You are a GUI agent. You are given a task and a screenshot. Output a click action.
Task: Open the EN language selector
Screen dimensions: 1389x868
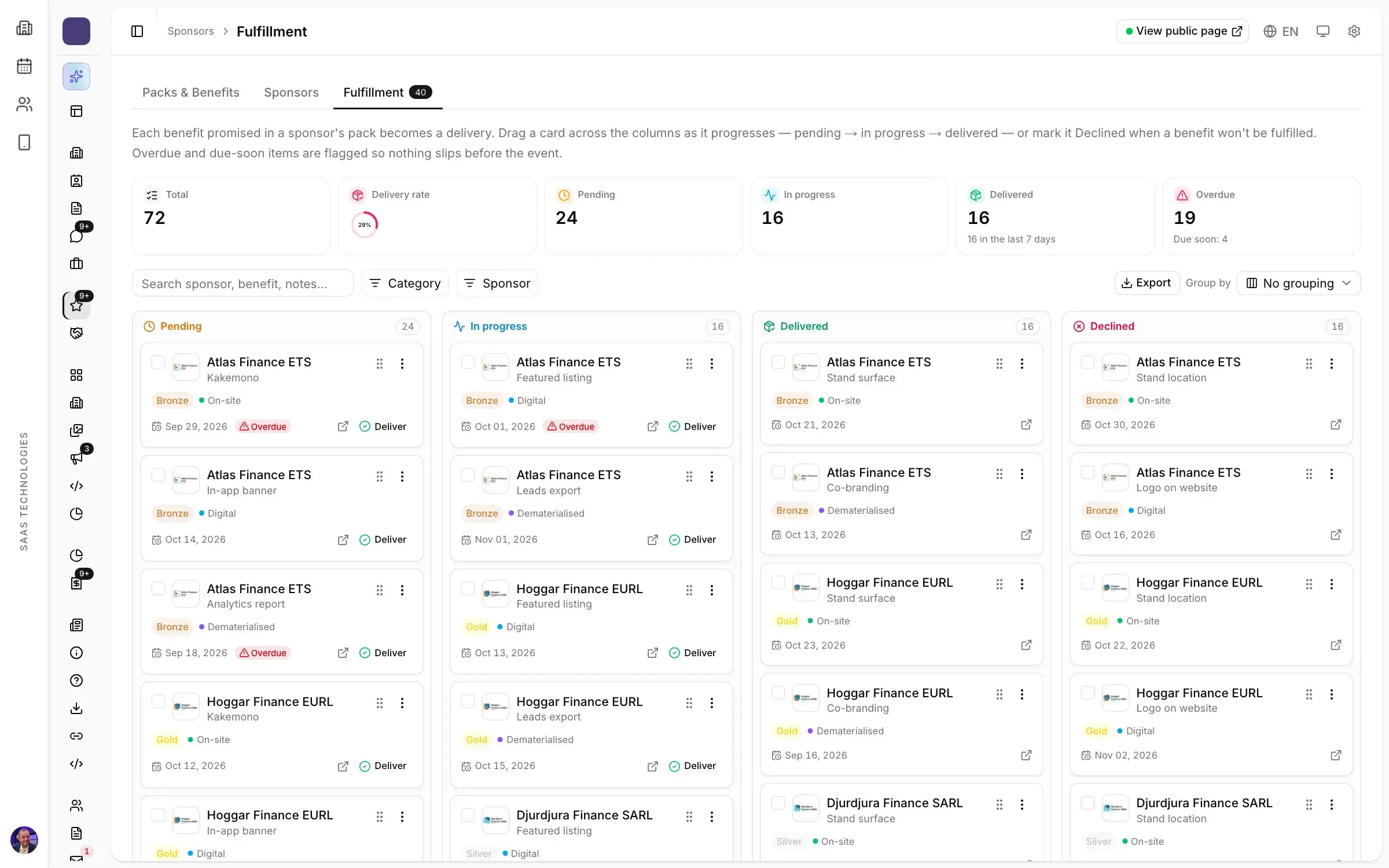1281,31
